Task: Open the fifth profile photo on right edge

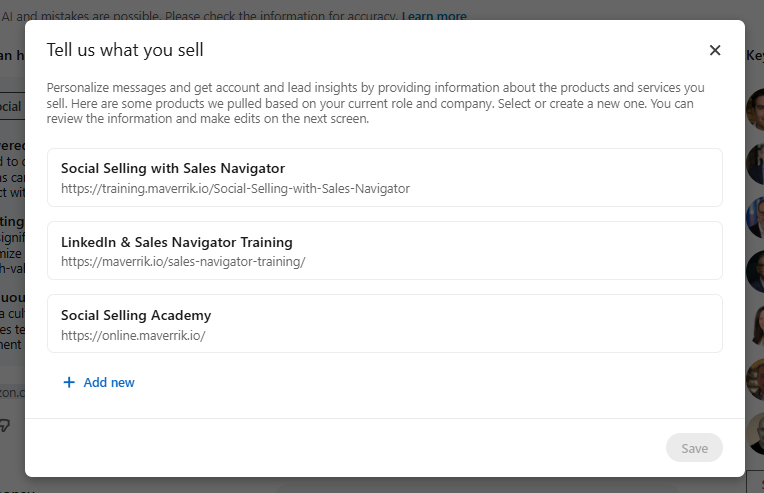Action: coord(756,325)
